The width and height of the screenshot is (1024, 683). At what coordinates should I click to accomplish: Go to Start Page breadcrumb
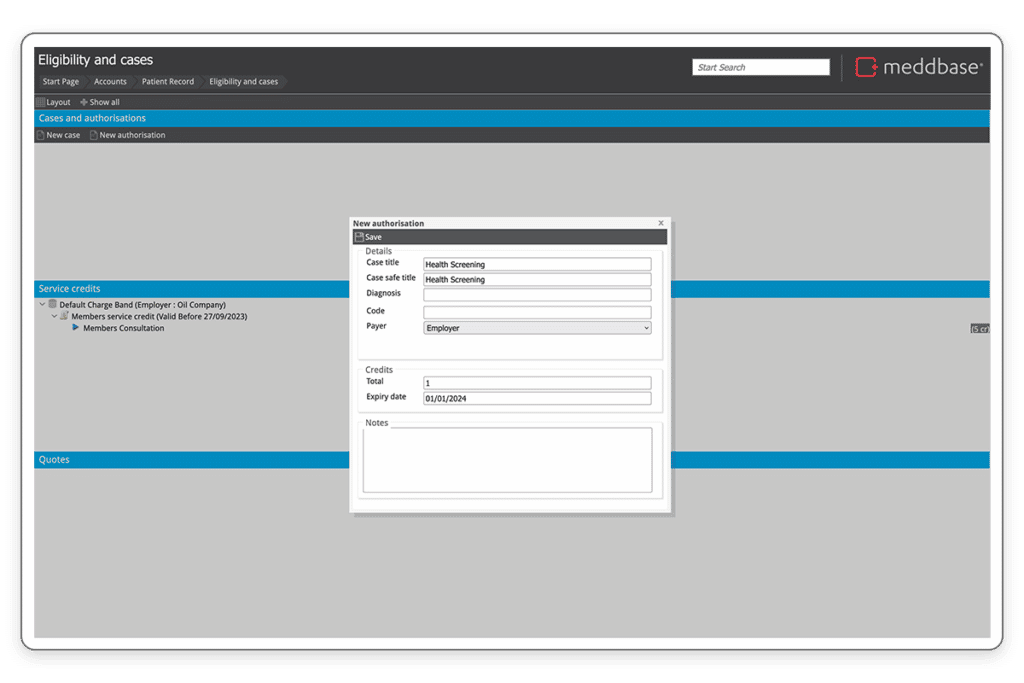coord(60,81)
